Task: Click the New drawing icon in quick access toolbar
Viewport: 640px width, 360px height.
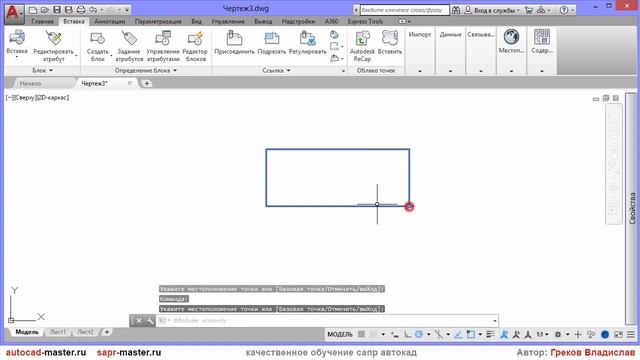Action: coord(33,10)
